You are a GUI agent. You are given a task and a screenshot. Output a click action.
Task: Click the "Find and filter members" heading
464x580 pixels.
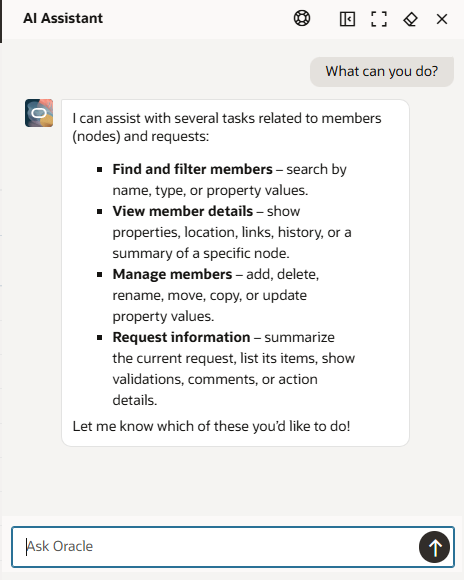[192, 169]
